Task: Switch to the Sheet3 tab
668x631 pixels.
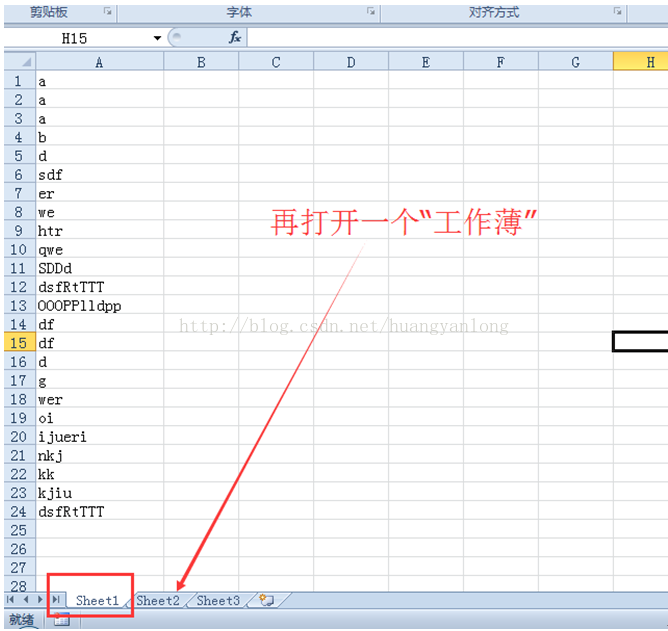Action: pyautogui.click(x=218, y=600)
